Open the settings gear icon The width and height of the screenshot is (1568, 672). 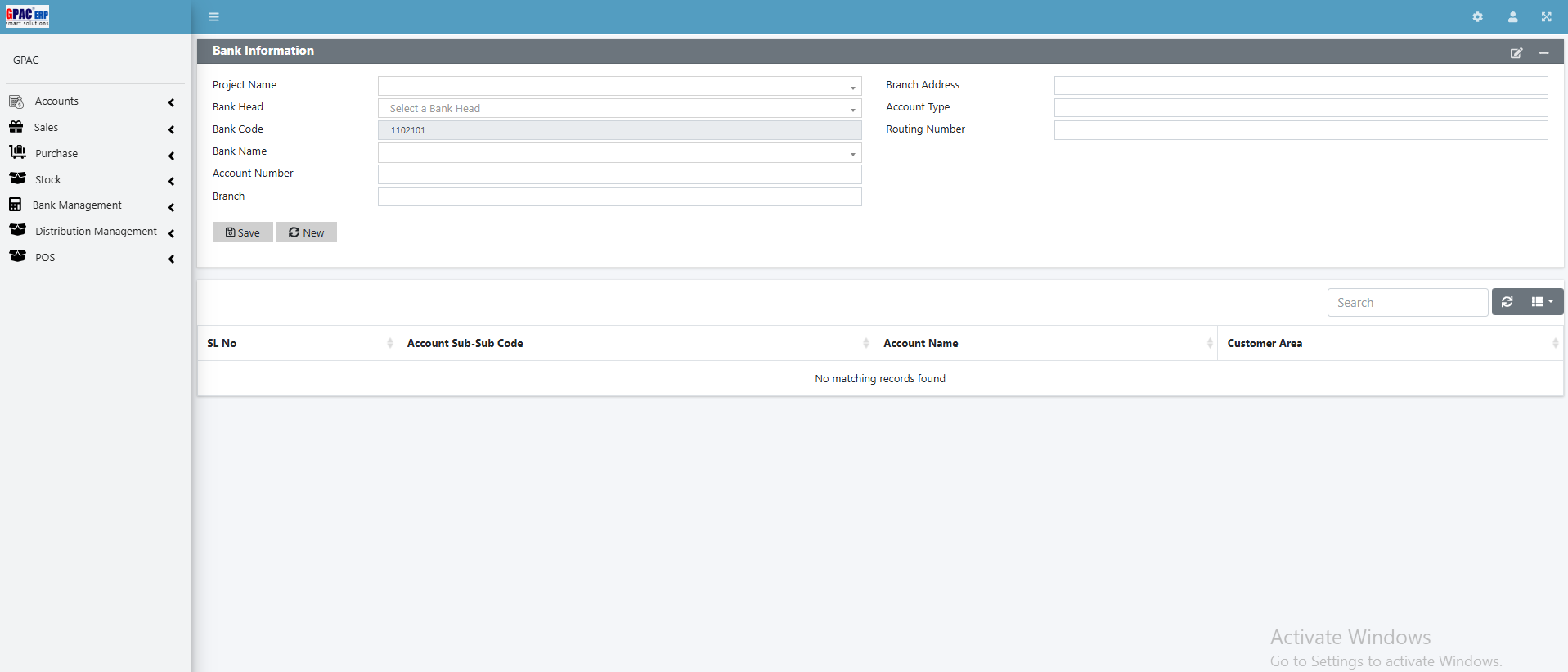pos(1477,17)
